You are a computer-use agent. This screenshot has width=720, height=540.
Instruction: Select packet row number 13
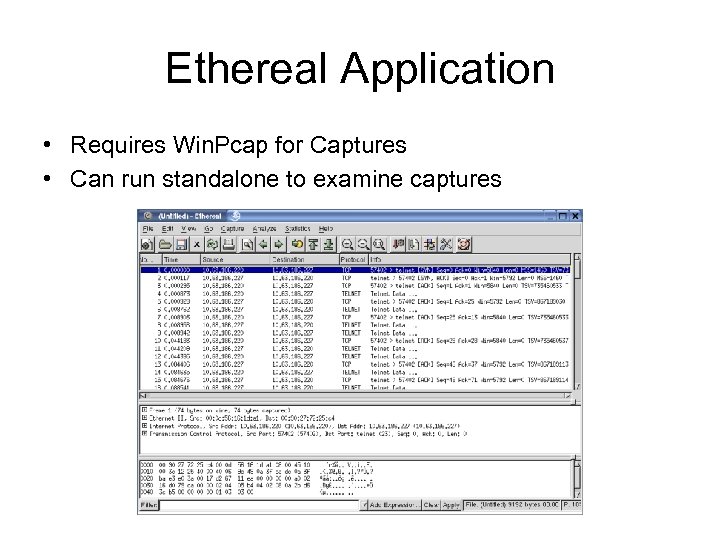(355, 364)
